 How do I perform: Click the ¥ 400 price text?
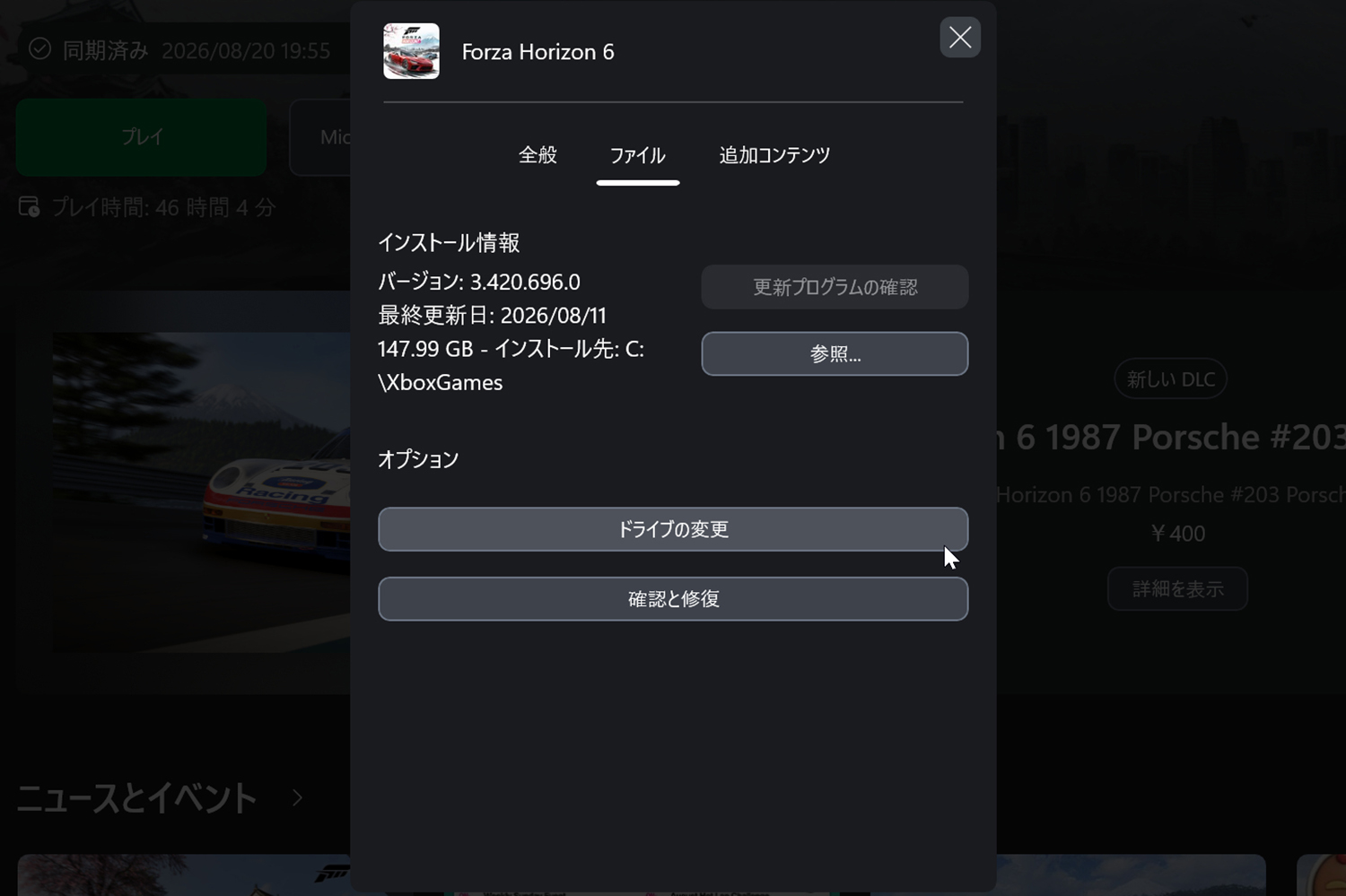click(x=1177, y=534)
